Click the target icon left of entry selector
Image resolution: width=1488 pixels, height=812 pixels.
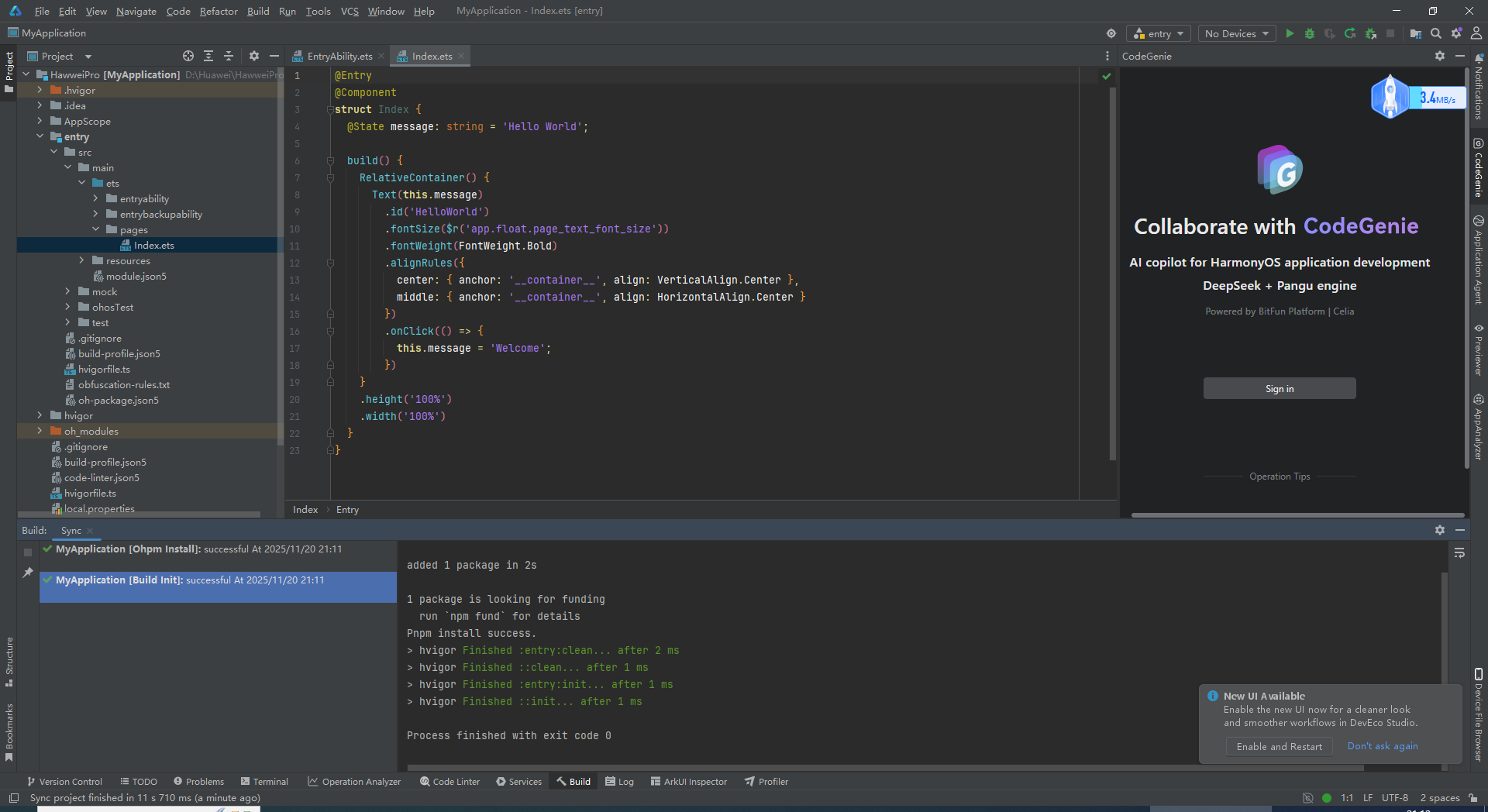pyautogui.click(x=1111, y=33)
